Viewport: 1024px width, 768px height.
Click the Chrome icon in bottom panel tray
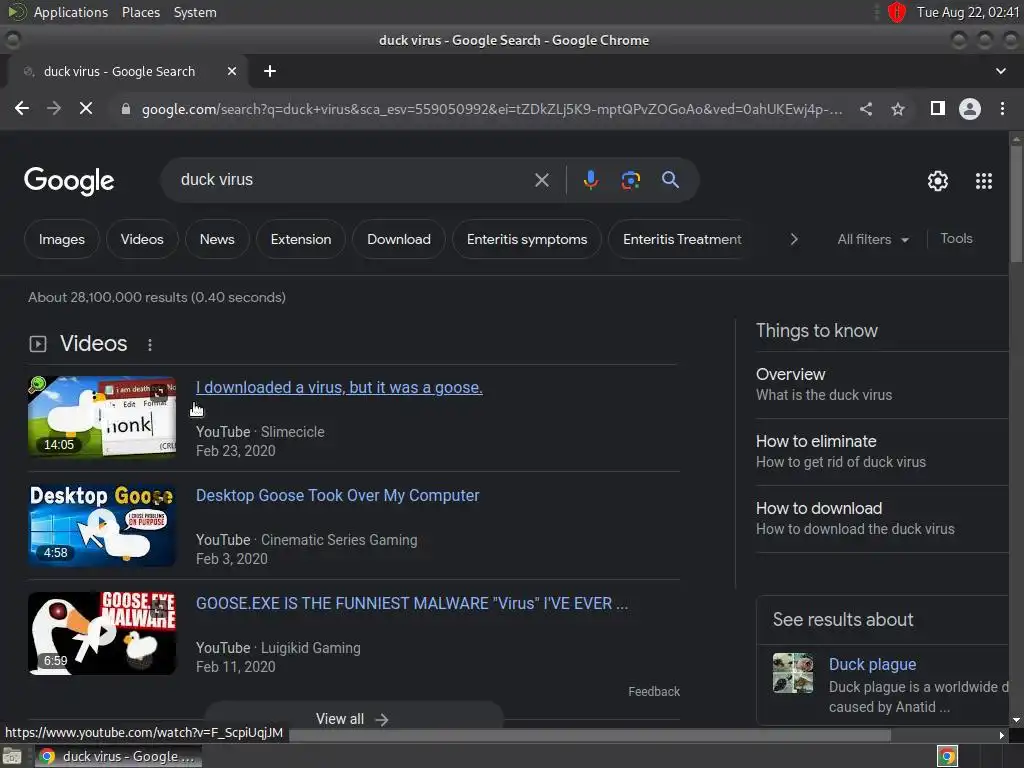click(947, 756)
